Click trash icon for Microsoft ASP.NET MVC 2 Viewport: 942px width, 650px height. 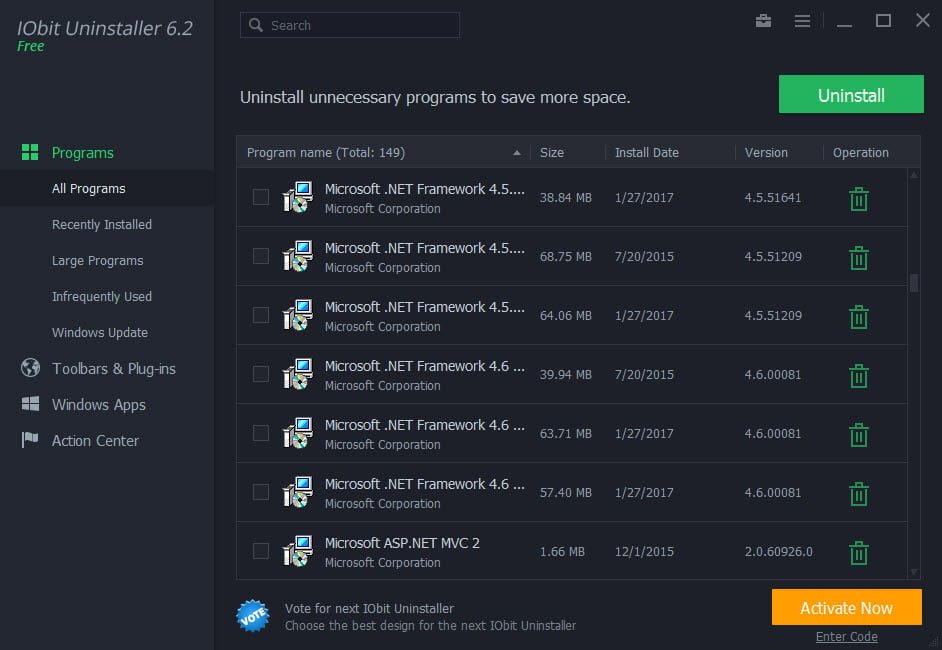coord(858,553)
